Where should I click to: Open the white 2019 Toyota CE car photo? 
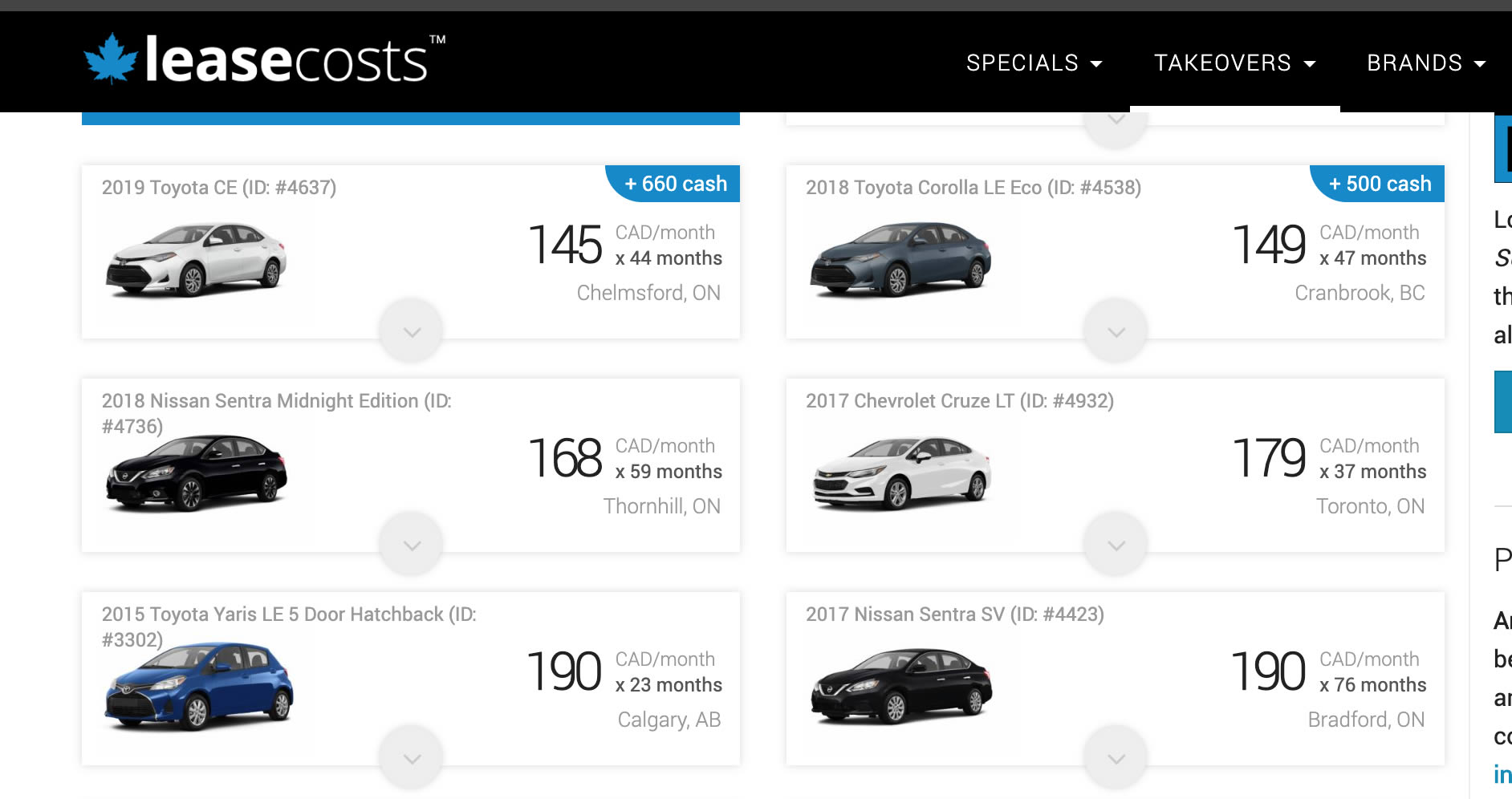click(196, 260)
